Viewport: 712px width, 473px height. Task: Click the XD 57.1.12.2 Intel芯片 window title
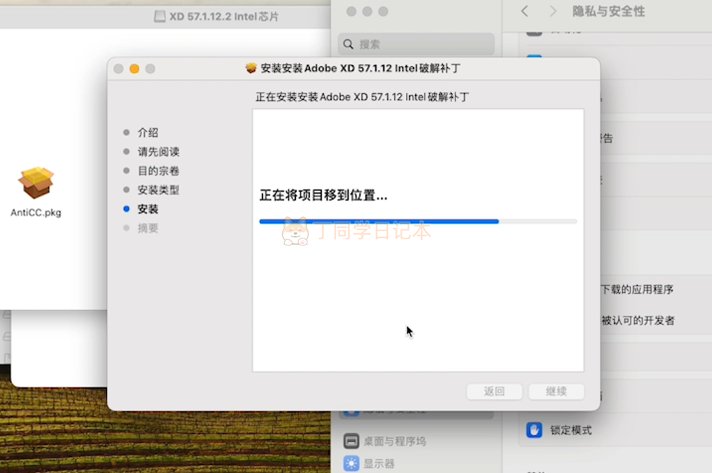224,17
